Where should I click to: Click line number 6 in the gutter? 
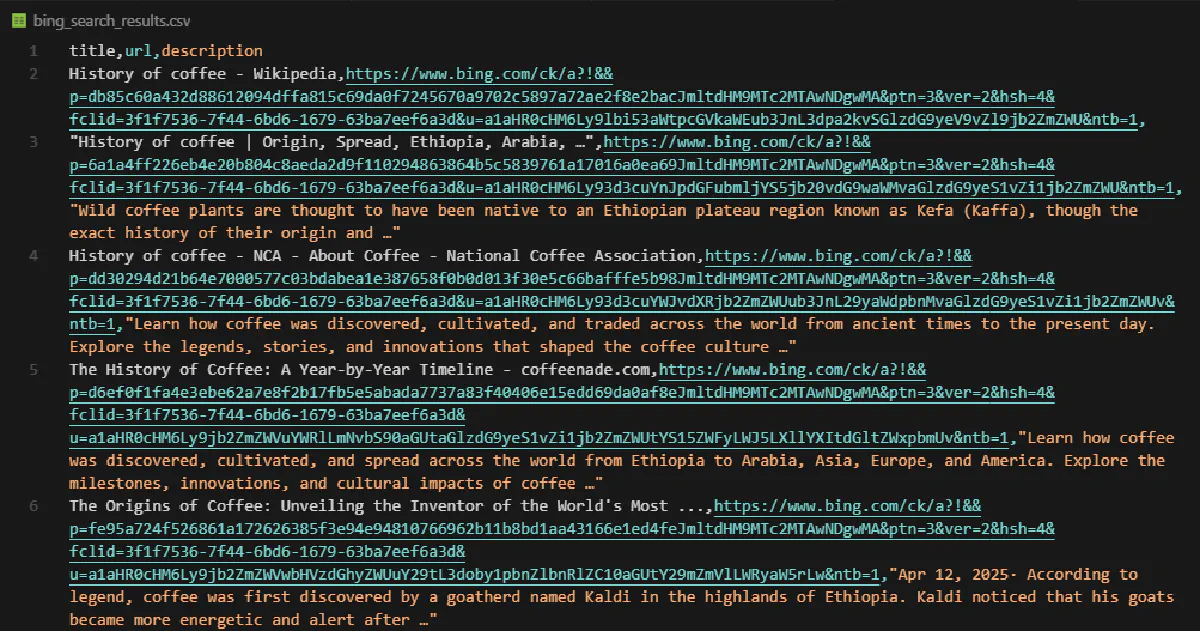[x=34, y=506]
